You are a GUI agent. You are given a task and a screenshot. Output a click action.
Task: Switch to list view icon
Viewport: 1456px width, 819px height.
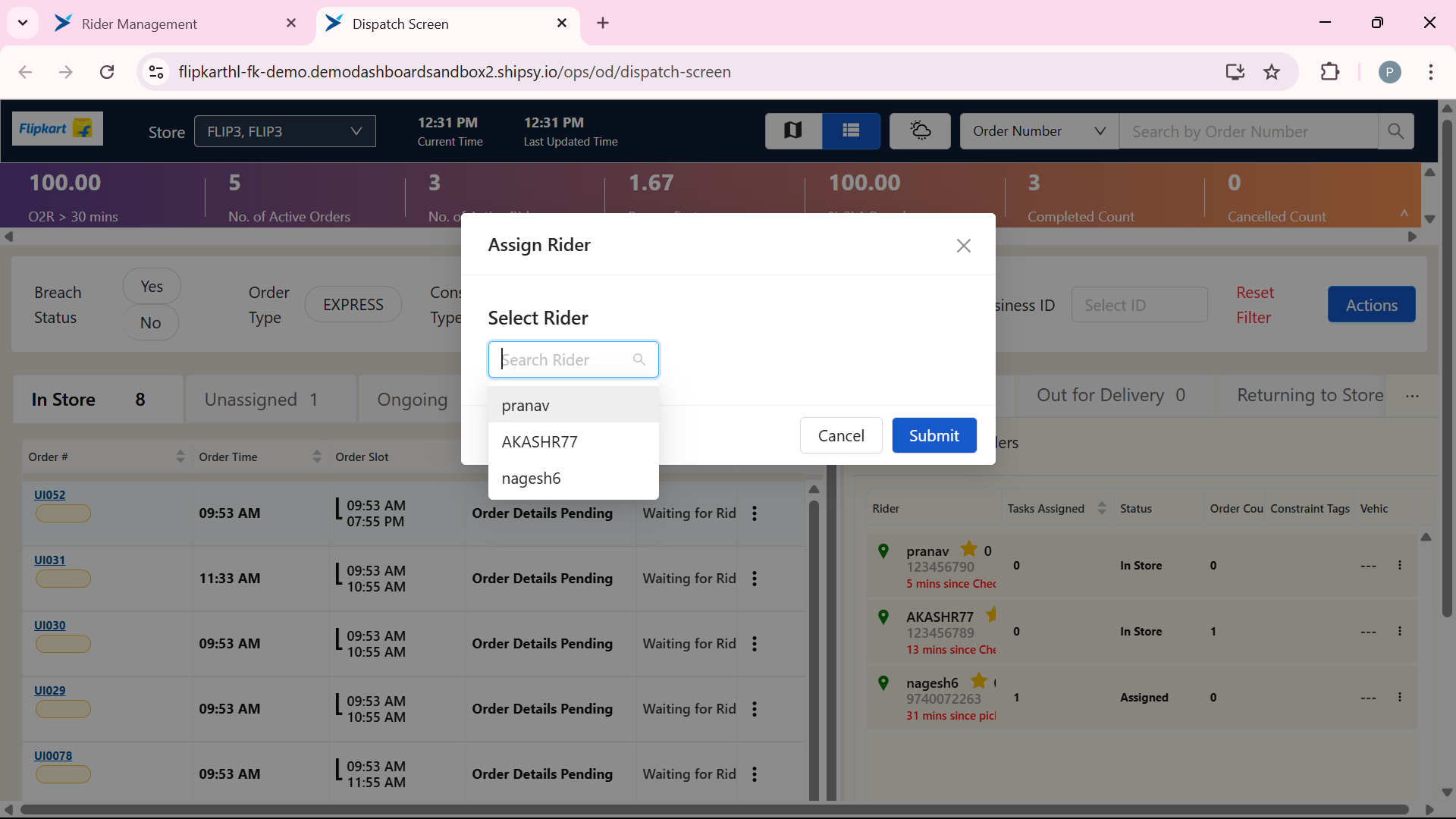[x=851, y=131]
